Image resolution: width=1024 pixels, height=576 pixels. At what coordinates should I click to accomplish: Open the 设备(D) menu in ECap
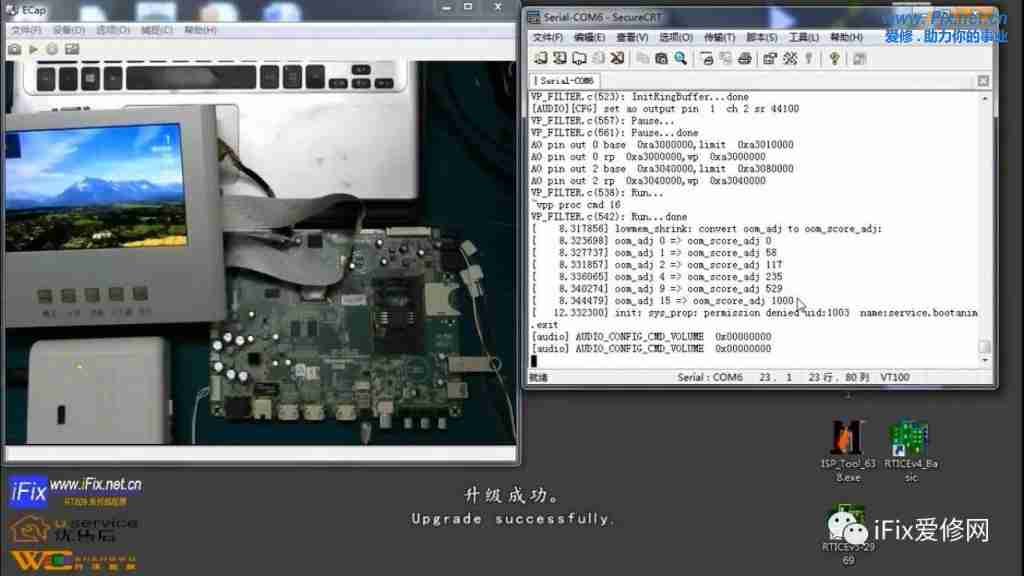pos(69,30)
